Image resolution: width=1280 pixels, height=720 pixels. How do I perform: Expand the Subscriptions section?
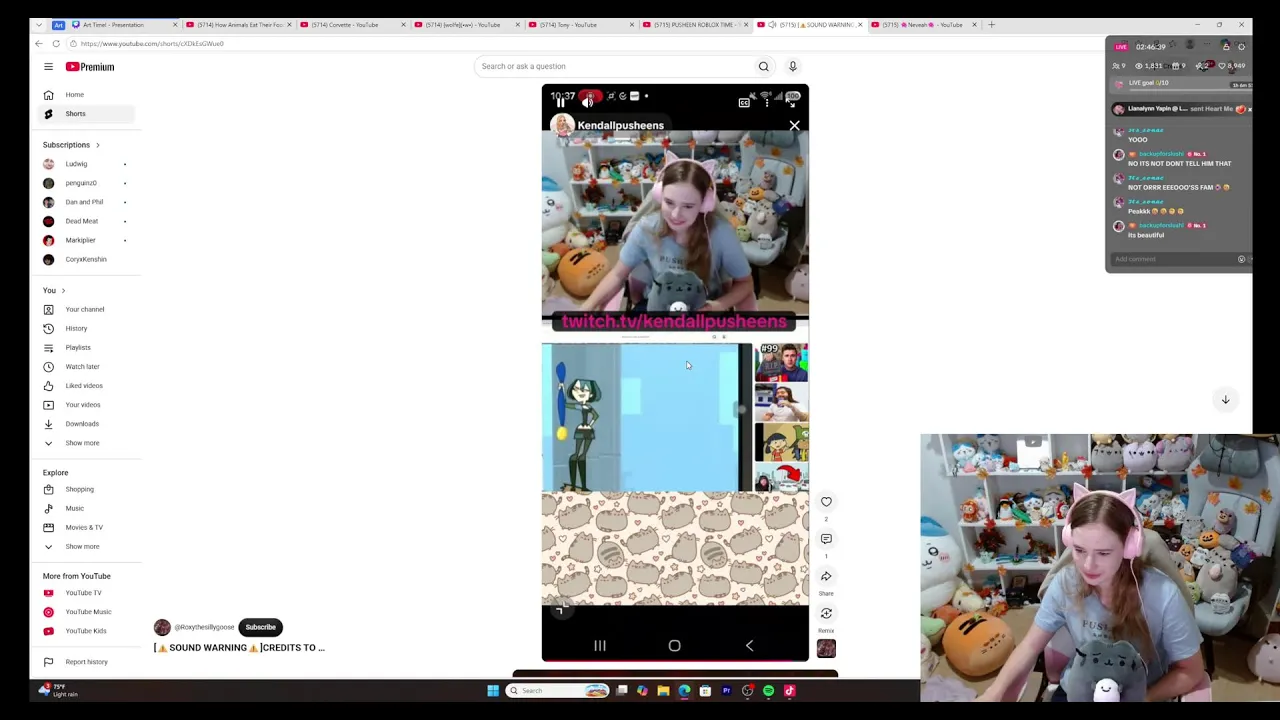[71, 145]
